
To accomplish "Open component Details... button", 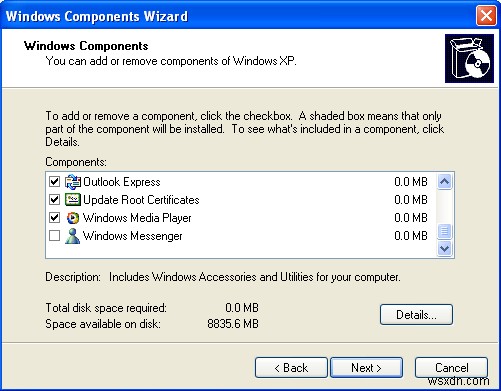I will click(416, 314).
